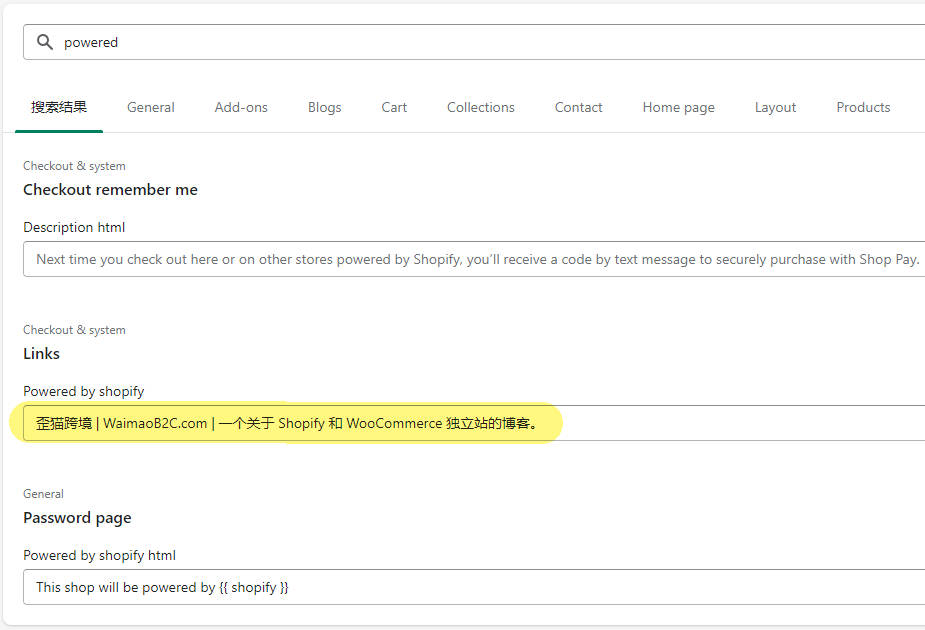Select the Products tab
The image size is (925, 630).
(x=863, y=107)
